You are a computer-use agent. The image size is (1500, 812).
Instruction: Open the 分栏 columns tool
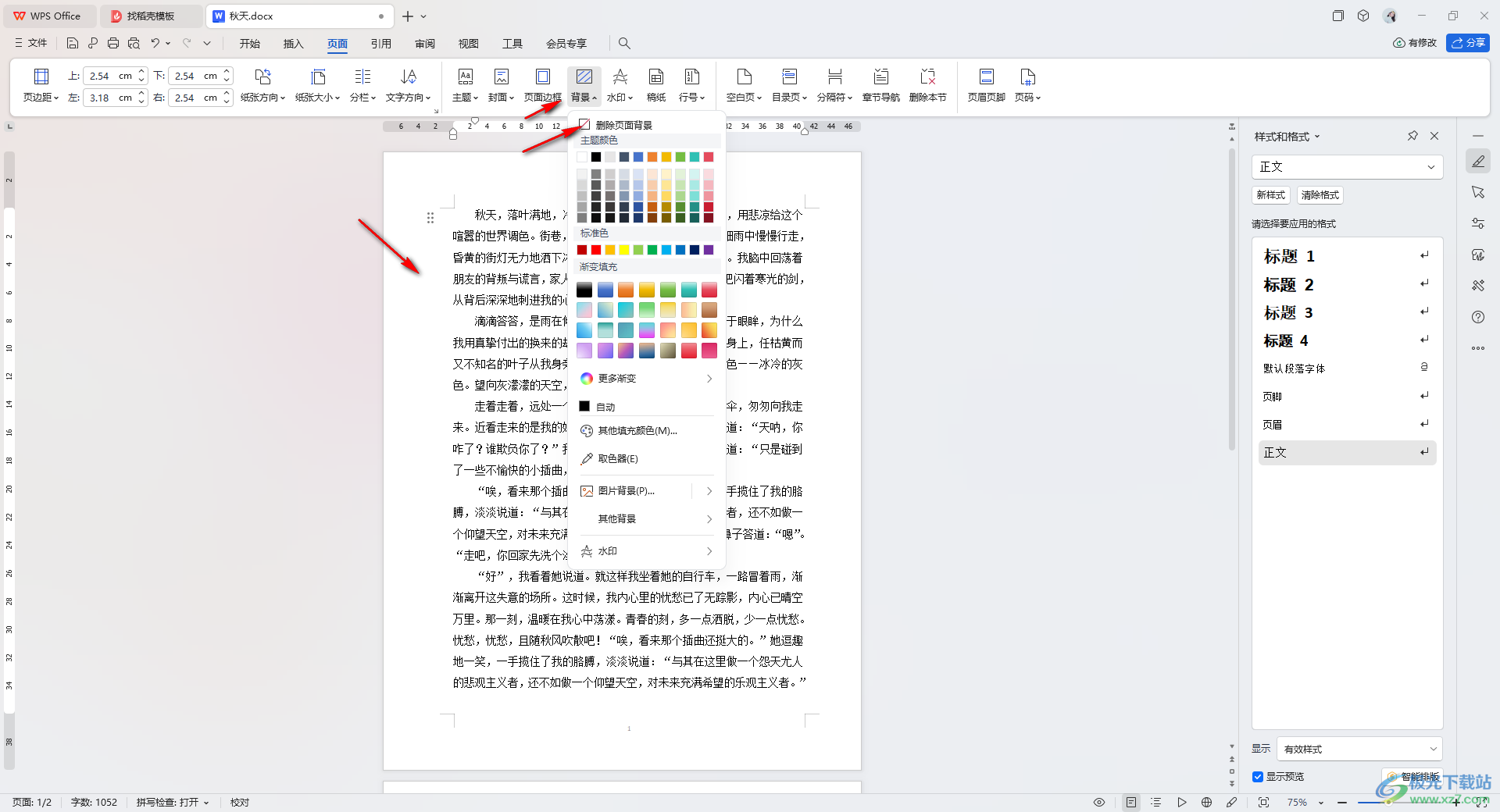[362, 85]
